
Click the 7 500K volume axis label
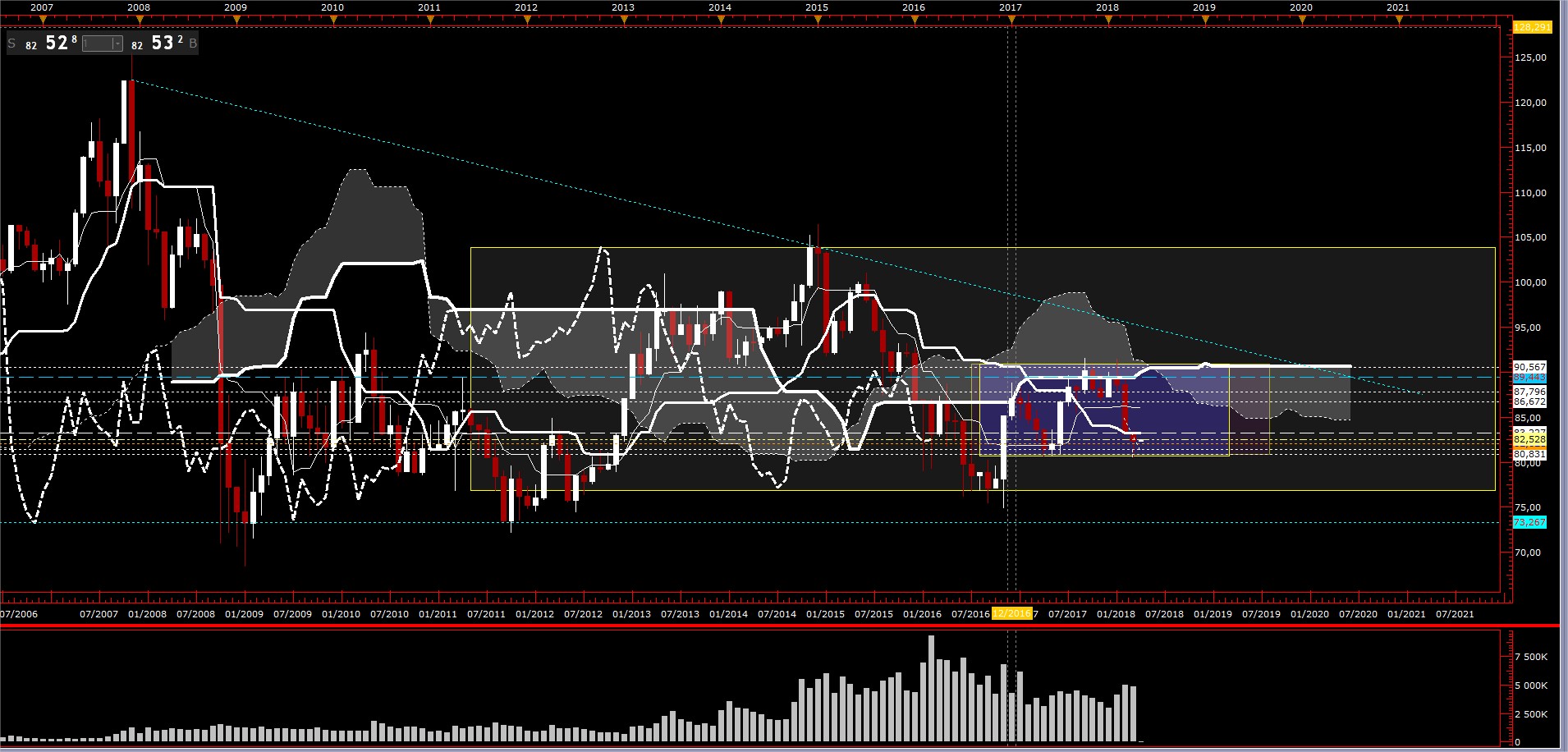coord(1532,657)
